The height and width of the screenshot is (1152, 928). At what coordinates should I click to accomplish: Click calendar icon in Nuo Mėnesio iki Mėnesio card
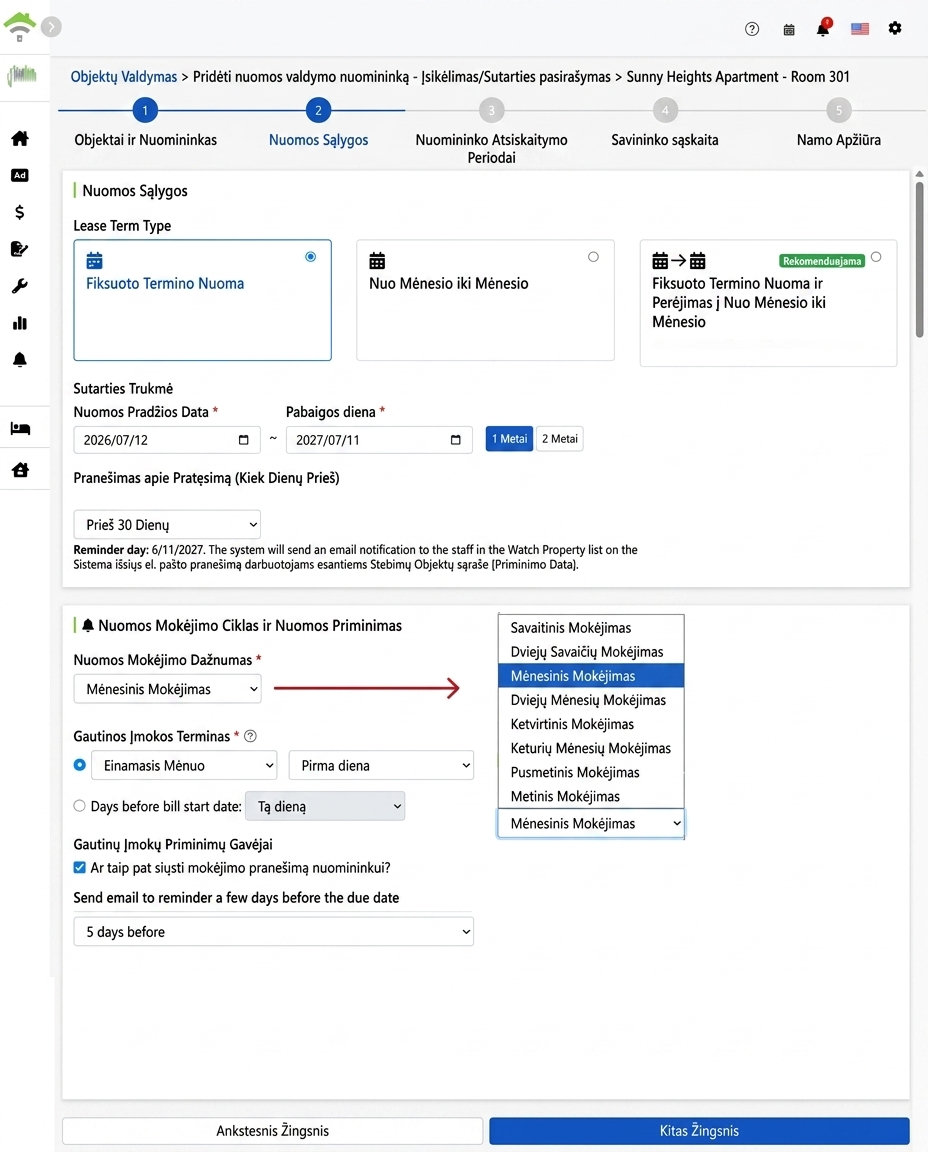point(377,260)
